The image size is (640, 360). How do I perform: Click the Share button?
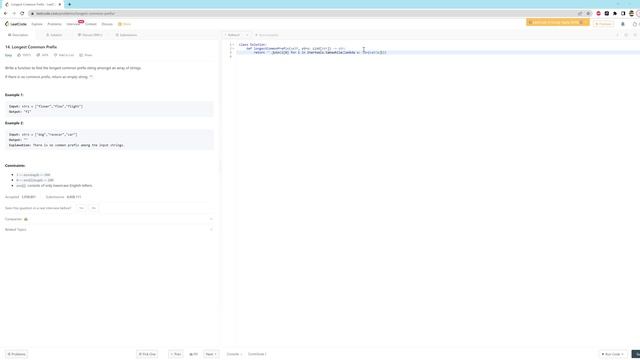coord(86,55)
